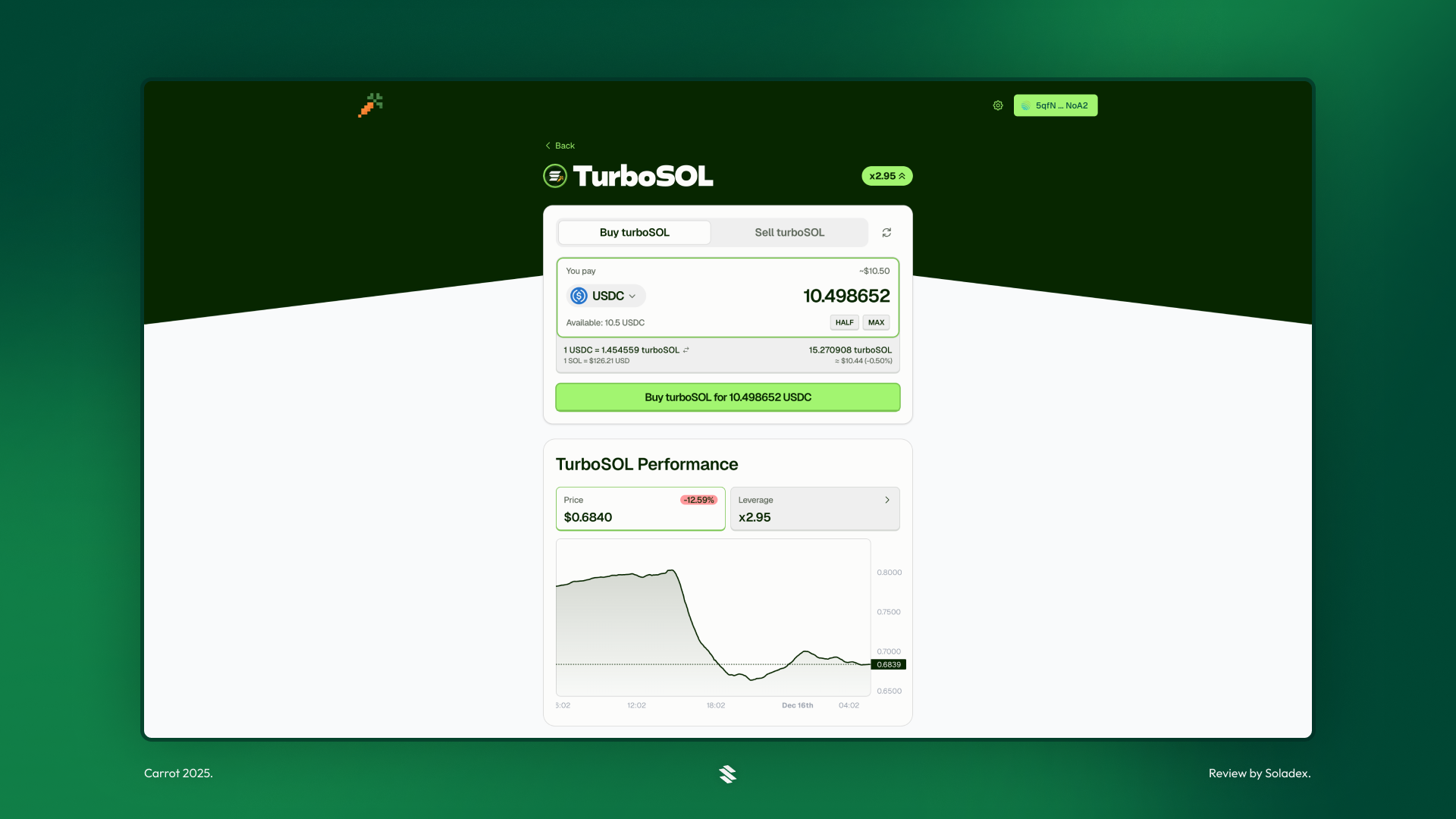Click the USDC token icon in the pay field

tap(579, 296)
